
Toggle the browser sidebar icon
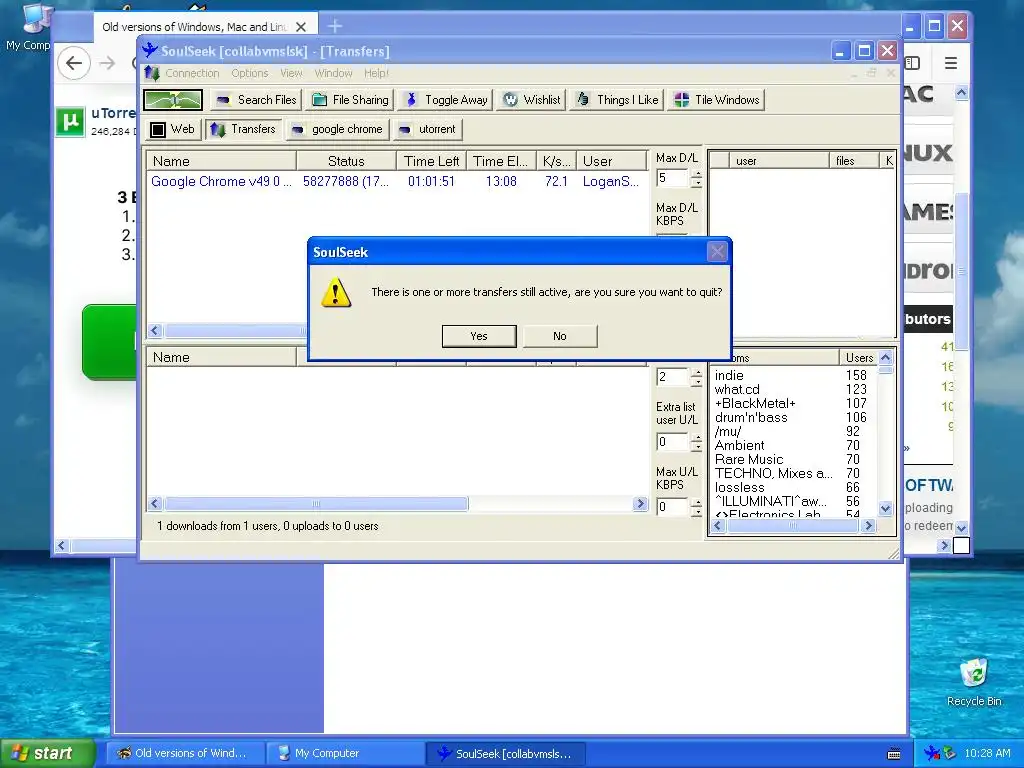pyautogui.click(x=913, y=63)
